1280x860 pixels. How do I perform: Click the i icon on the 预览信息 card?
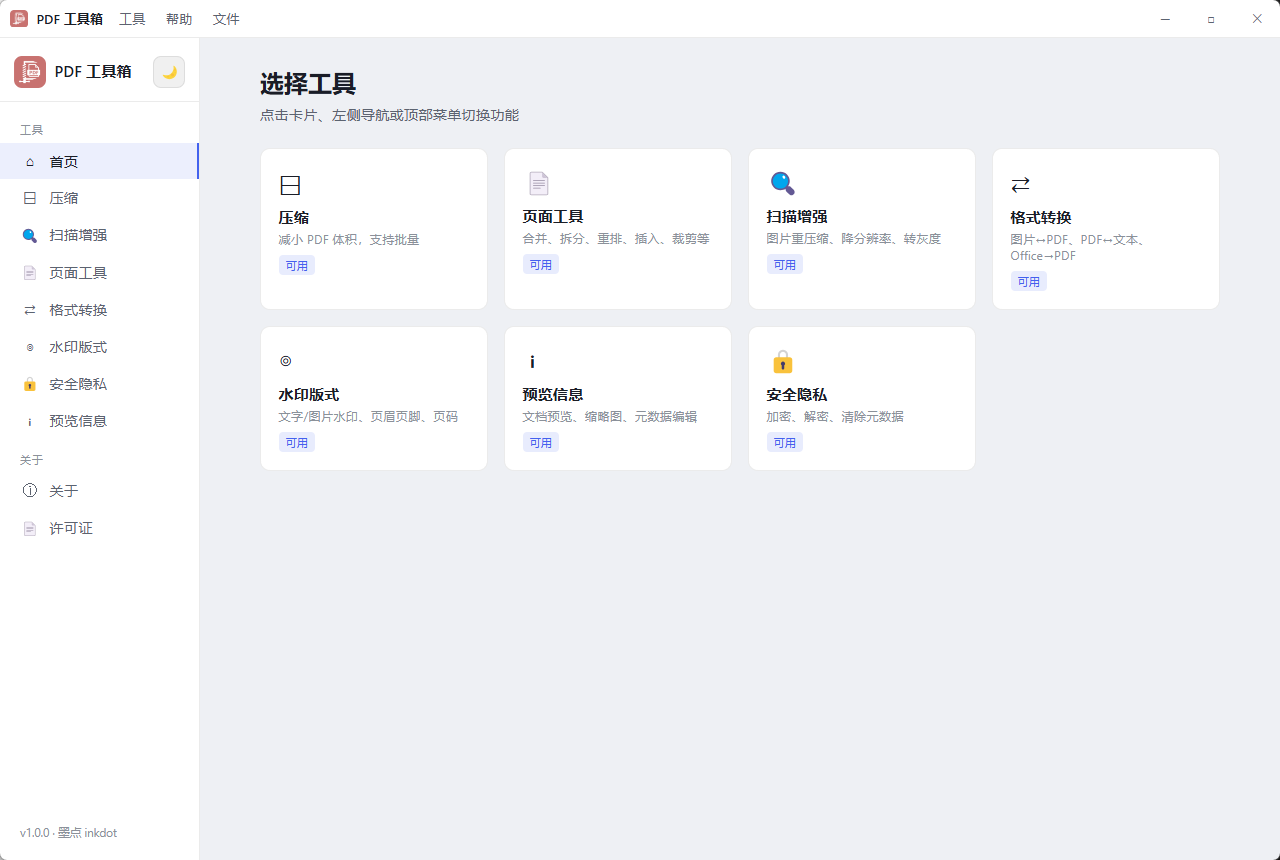[532, 362]
